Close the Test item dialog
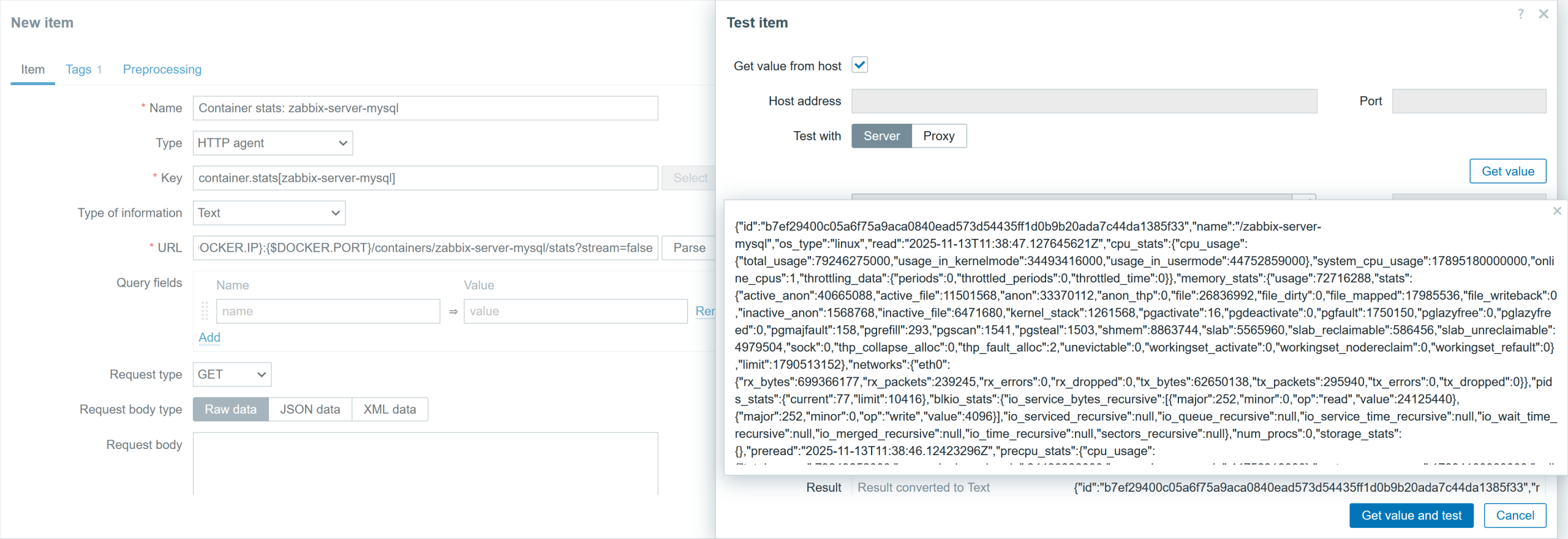This screenshot has height=539, width=1568. coord(1543,14)
